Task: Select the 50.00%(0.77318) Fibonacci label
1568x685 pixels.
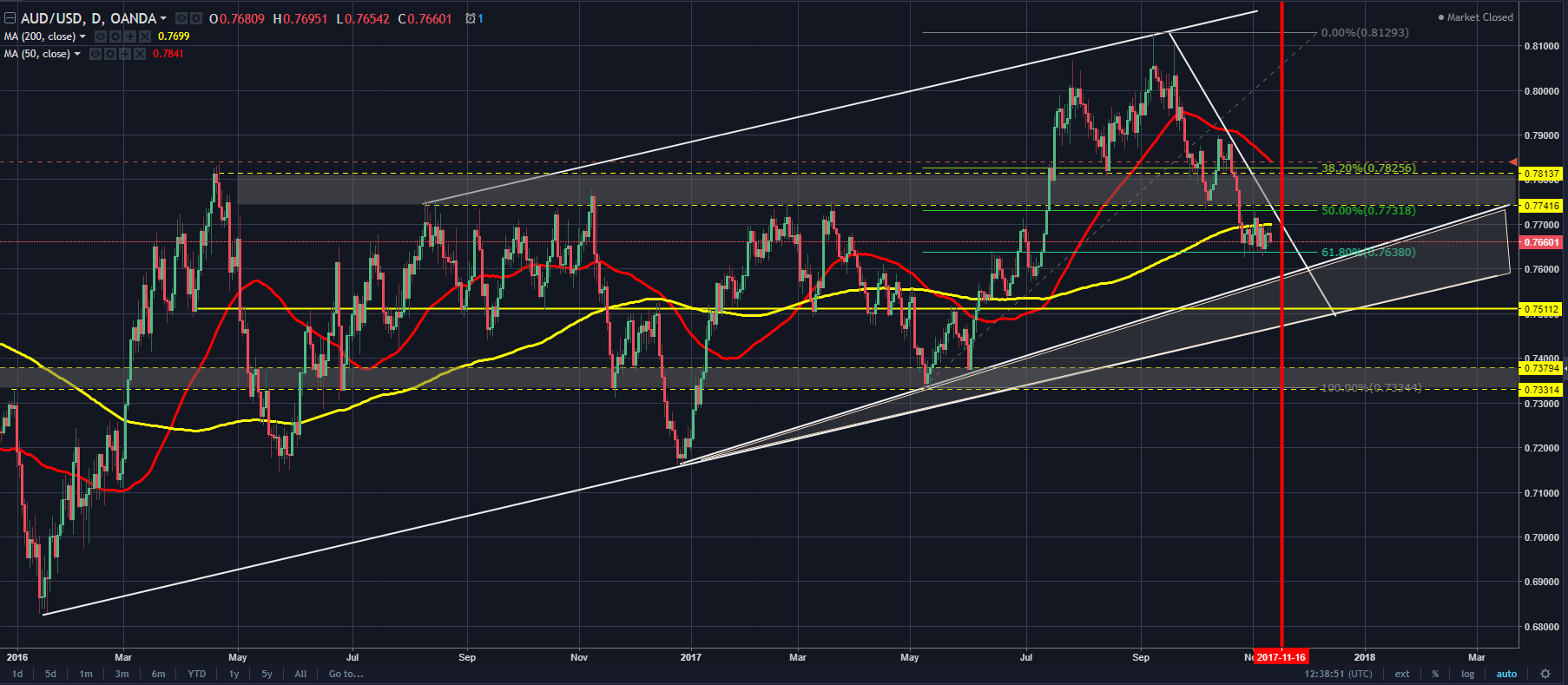Action: tap(1368, 210)
